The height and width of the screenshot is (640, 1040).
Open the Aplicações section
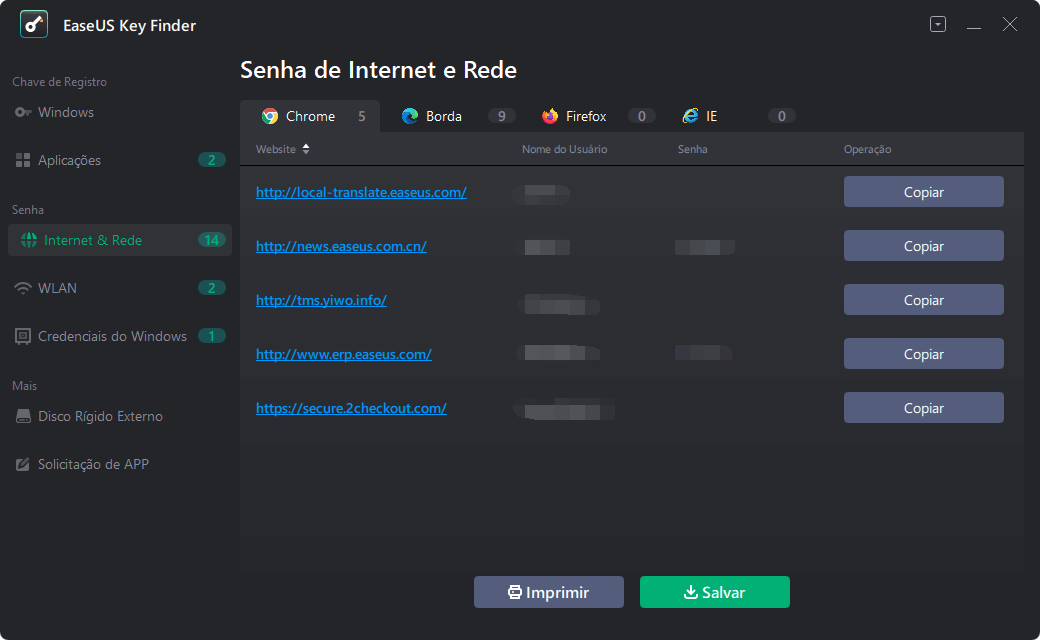(x=120, y=160)
